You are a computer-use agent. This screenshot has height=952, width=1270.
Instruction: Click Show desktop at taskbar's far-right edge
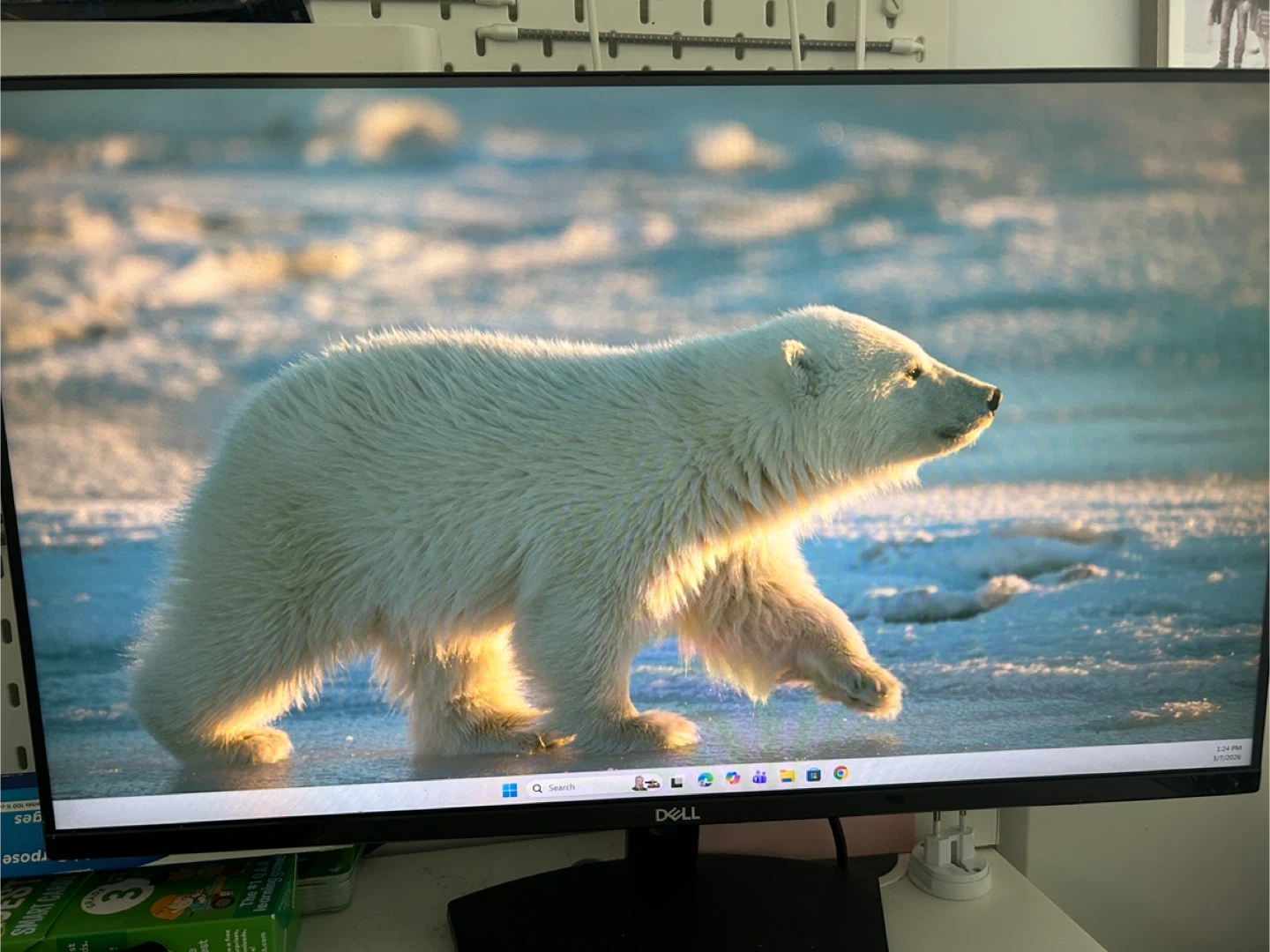click(1251, 754)
